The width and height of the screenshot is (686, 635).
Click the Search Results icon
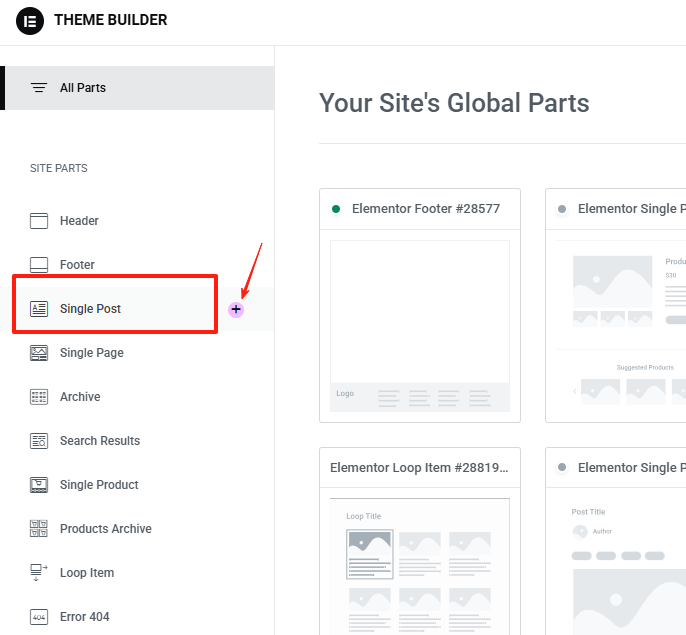click(39, 441)
